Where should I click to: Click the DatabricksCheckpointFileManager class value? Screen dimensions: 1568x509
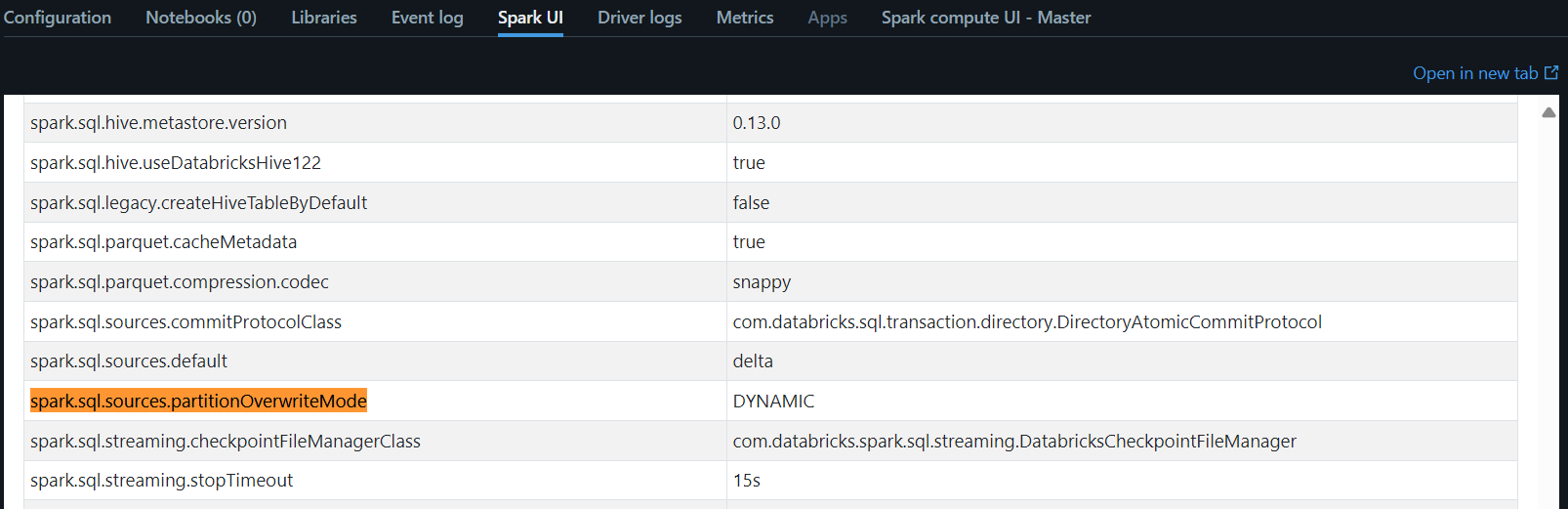pyautogui.click(x=1014, y=442)
